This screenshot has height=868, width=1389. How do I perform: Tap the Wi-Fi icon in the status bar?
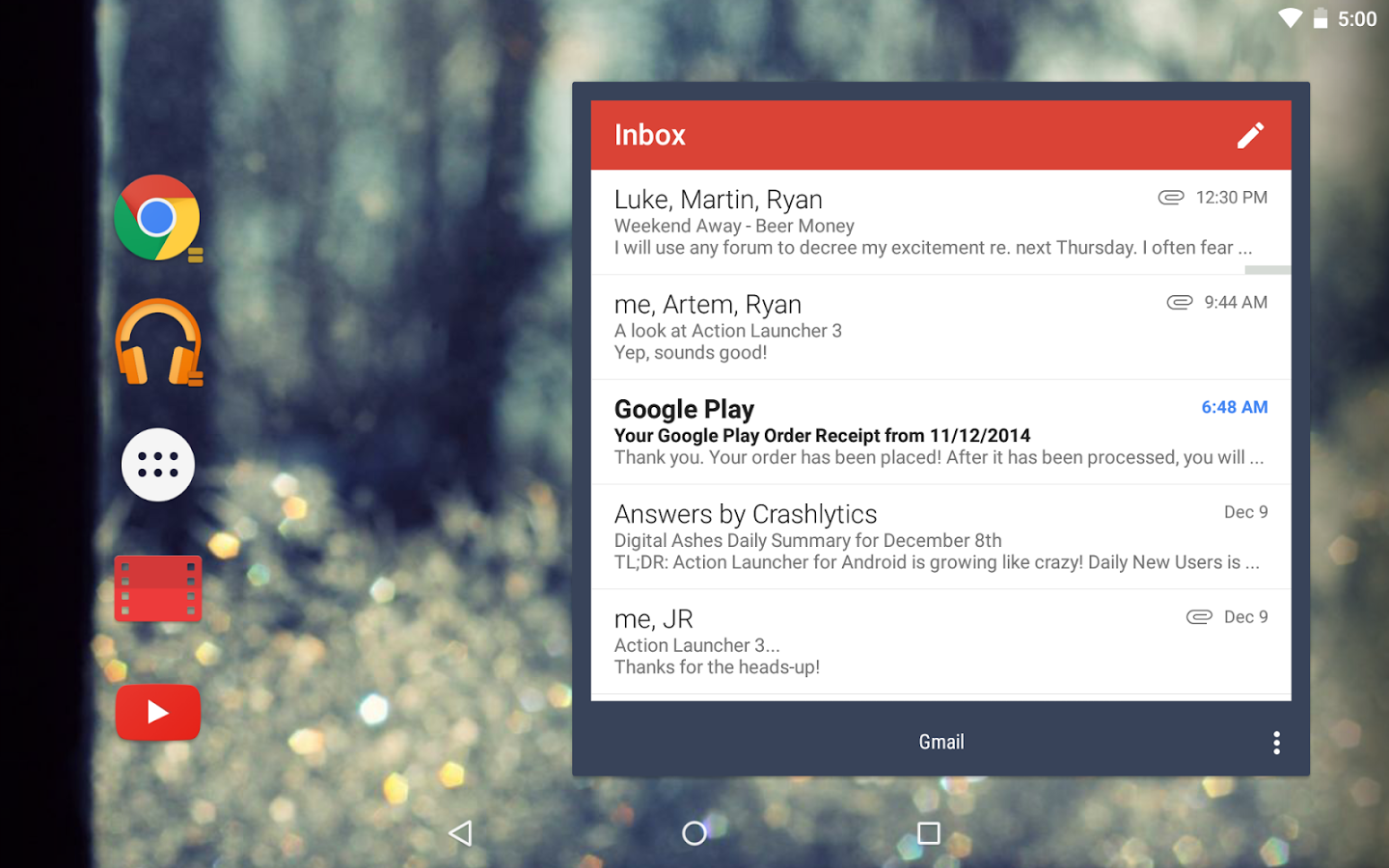tap(1290, 17)
